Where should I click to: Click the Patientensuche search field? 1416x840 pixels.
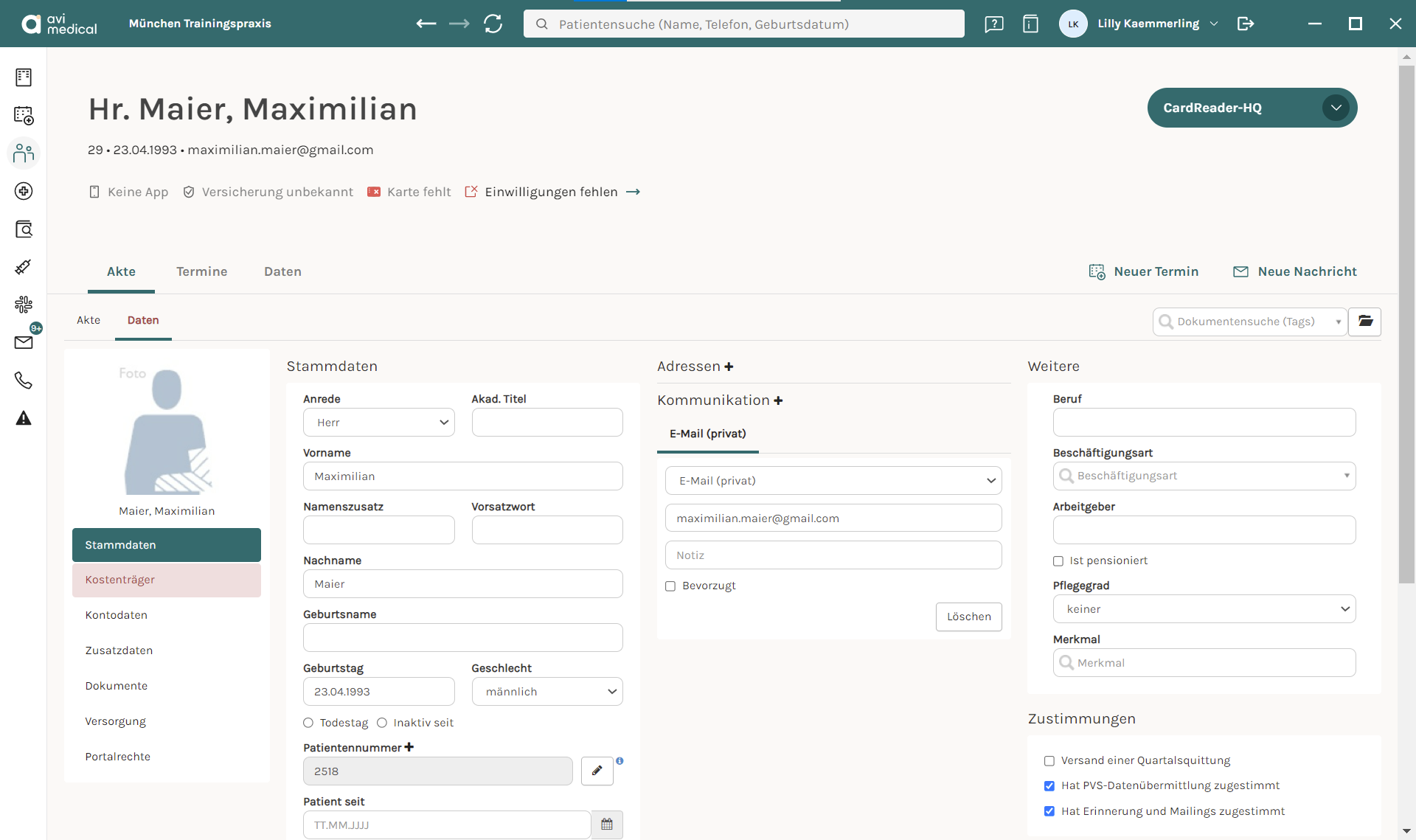[745, 24]
